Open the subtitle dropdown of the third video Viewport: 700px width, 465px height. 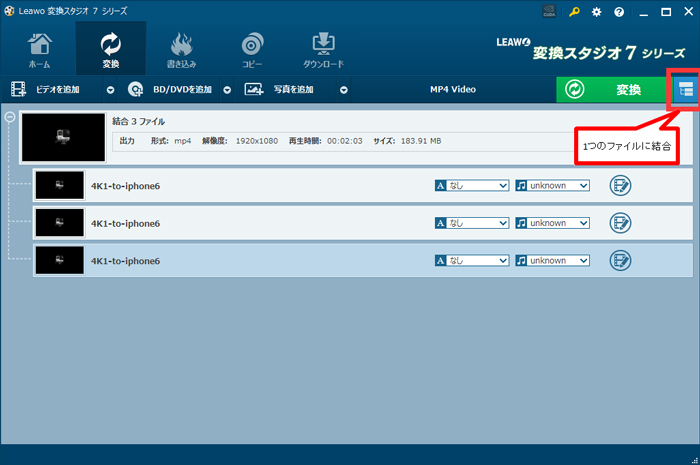(472, 261)
